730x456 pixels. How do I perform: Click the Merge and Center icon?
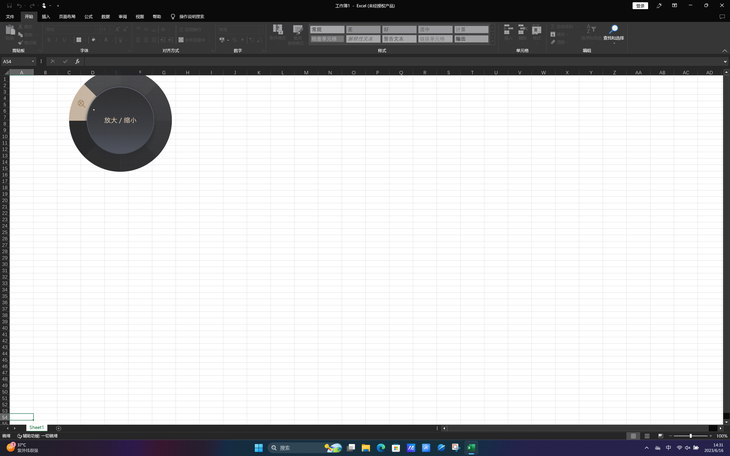pos(181,40)
